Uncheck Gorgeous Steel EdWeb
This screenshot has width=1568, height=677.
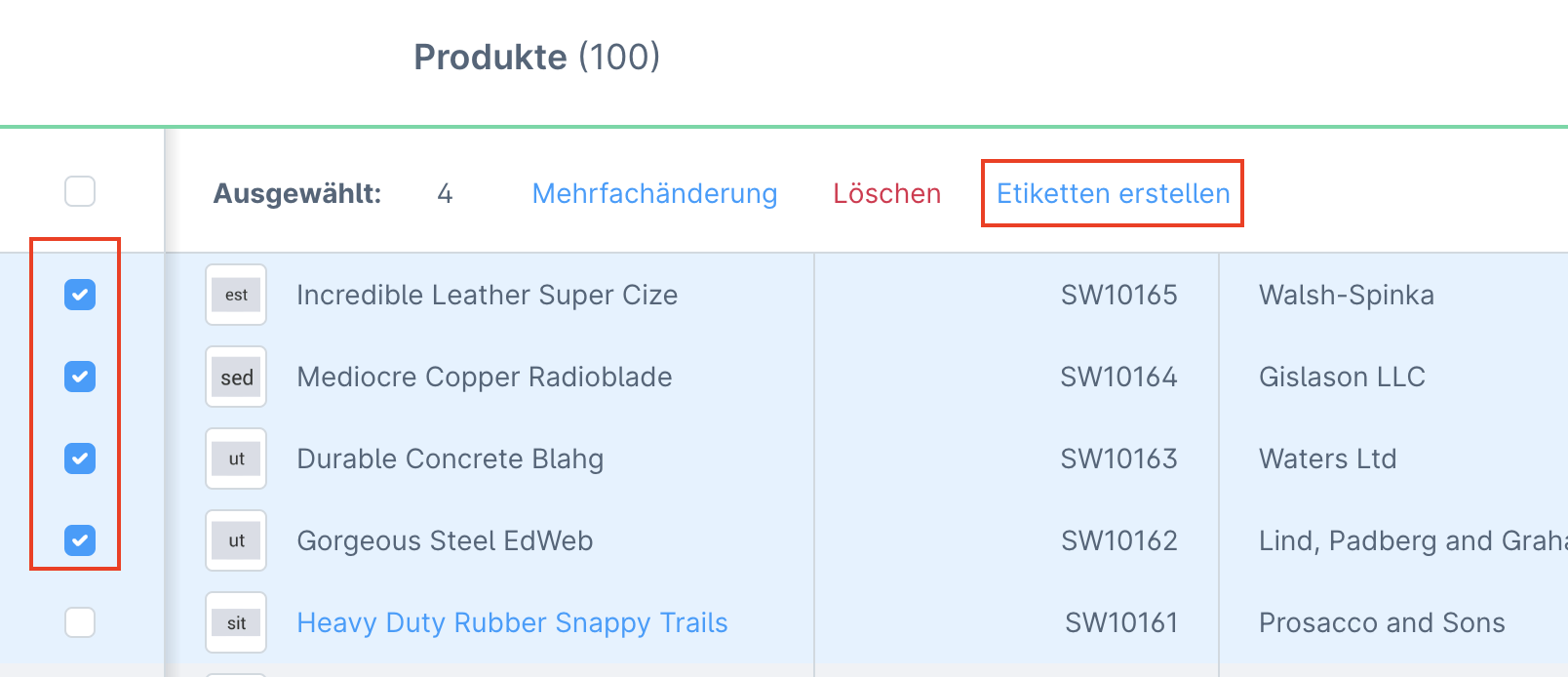80,540
